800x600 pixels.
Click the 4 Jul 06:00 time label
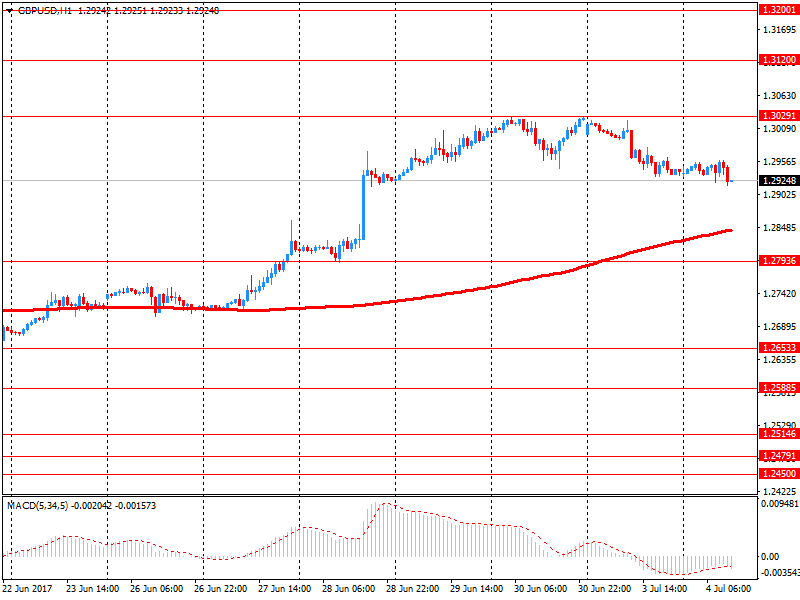point(728,589)
